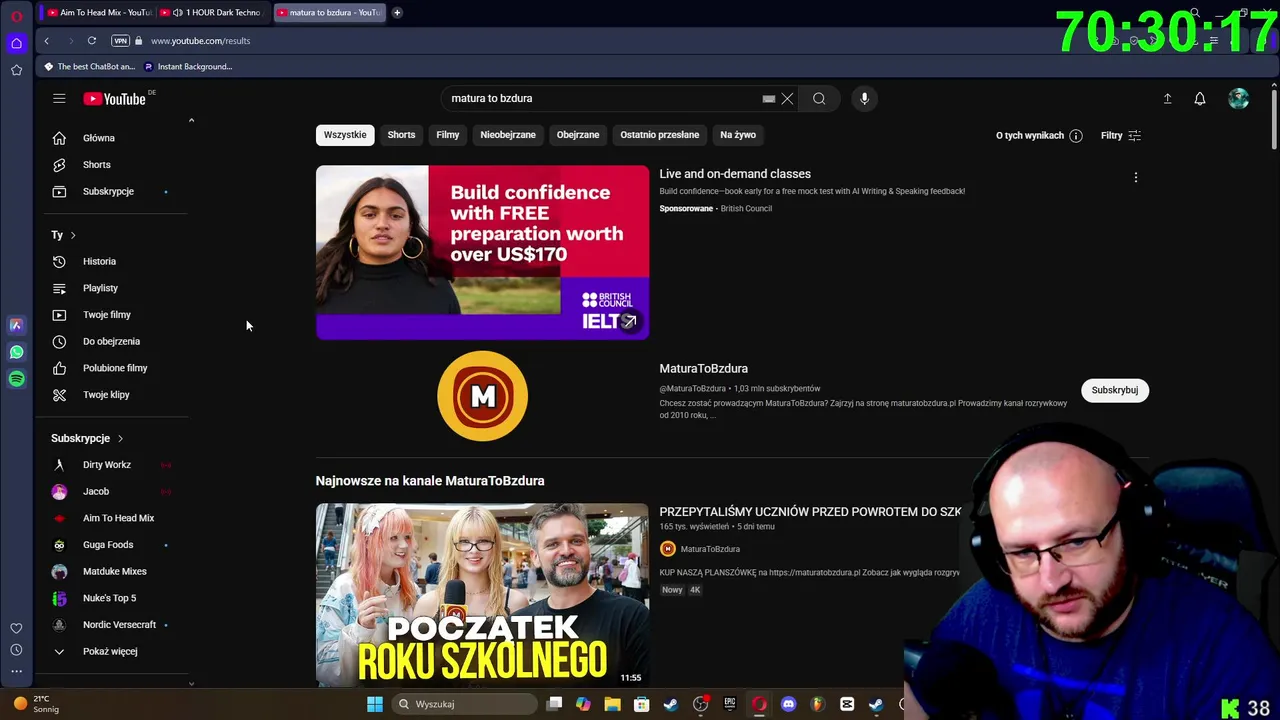Click the upload arrow icon in YouTube header
The image size is (1280, 720).
click(1167, 98)
